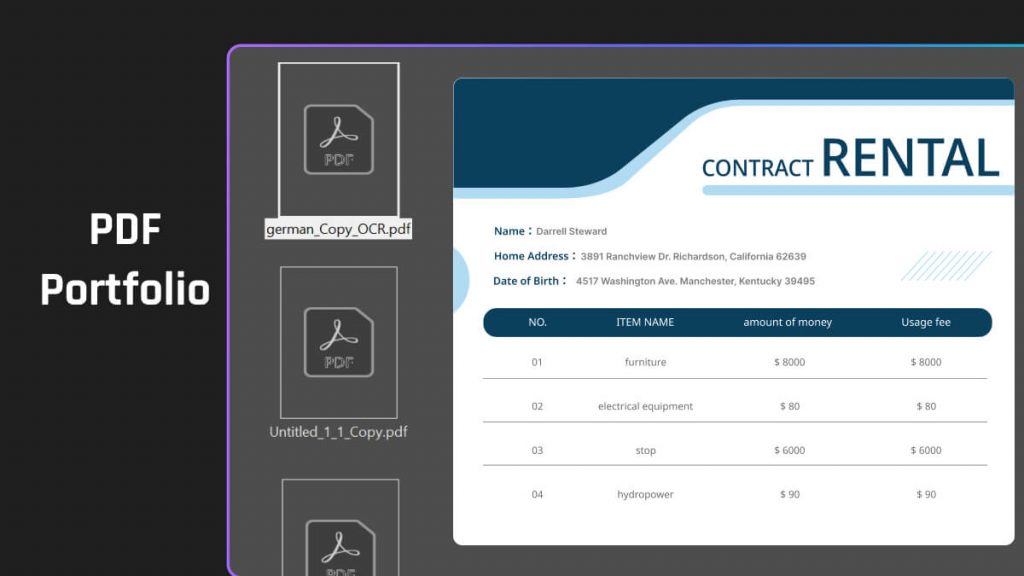Select the german_Copy_OCR.pdf filename field

pyautogui.click(x=337, y=229)
